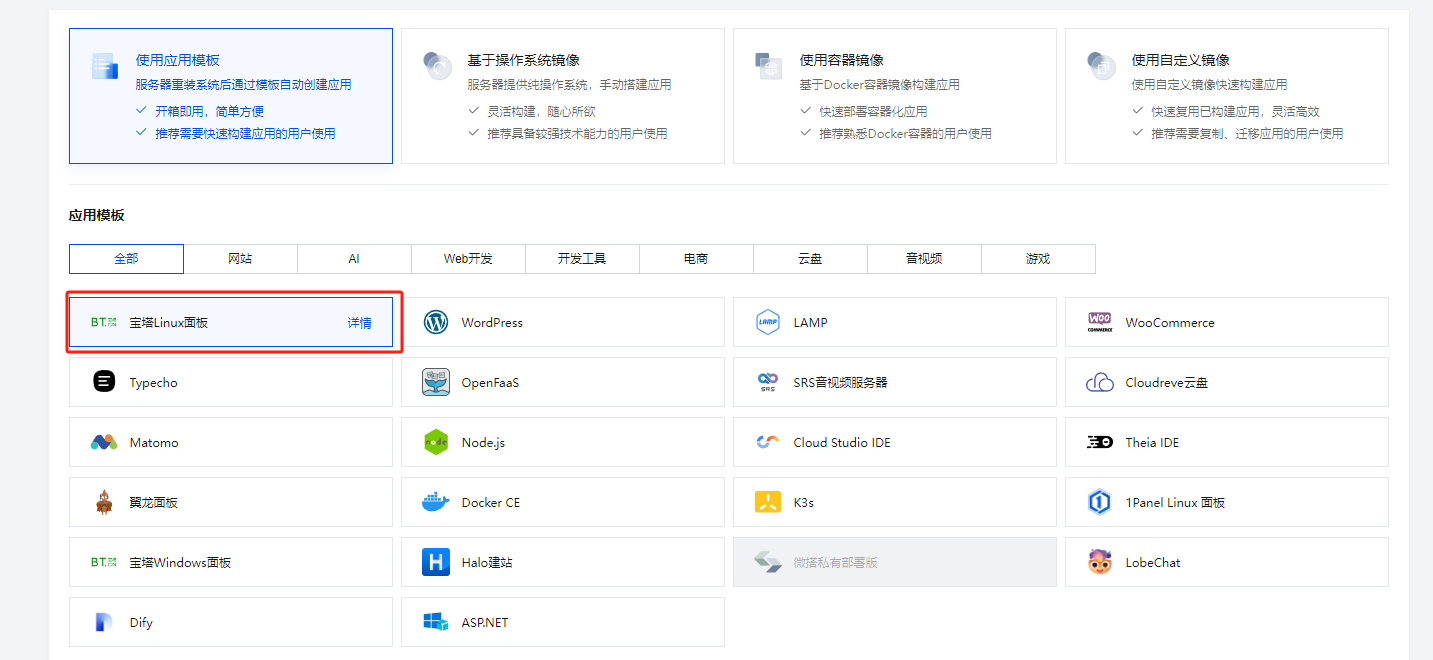The image size is (1433, 660).
Task: Click the 基于操作系统镜像 card icon
Action: pos(437,66)
